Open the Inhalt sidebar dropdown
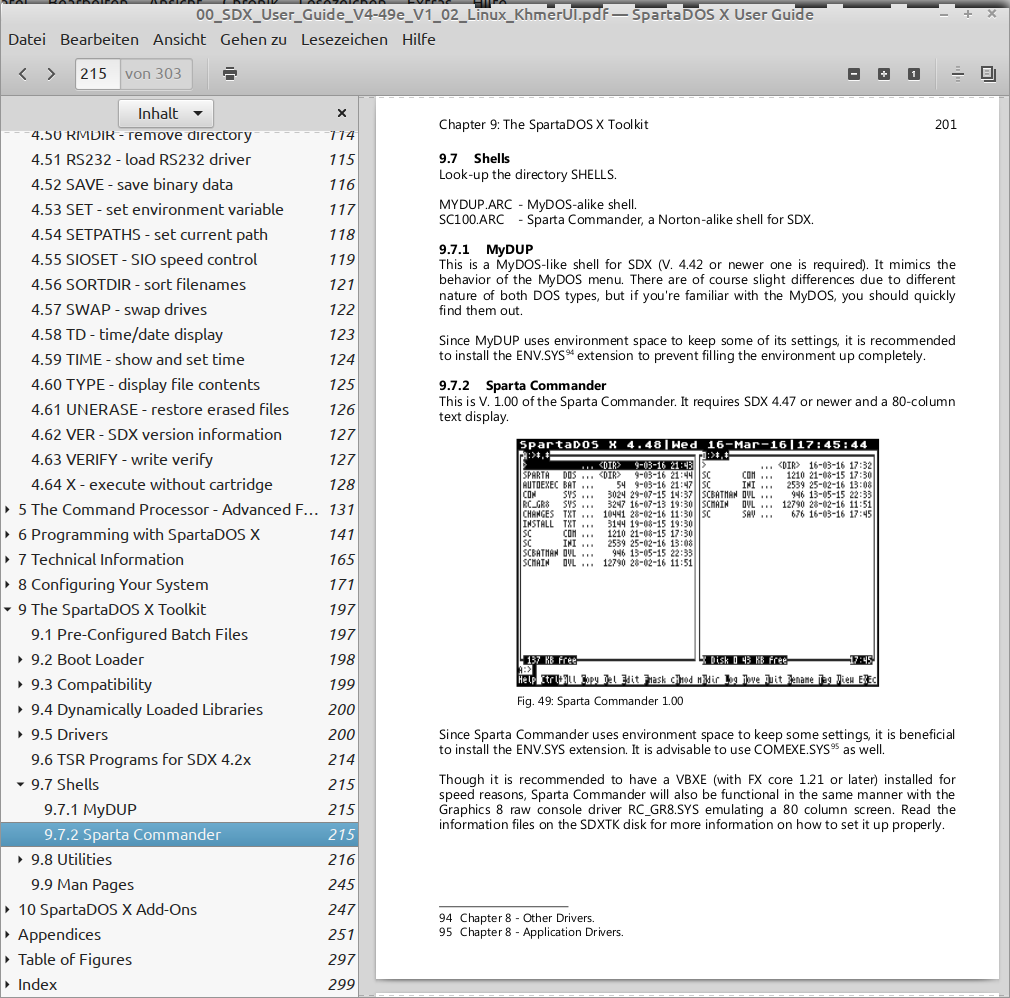Screen dimensions: 1010x998 (x=166, y=113)
